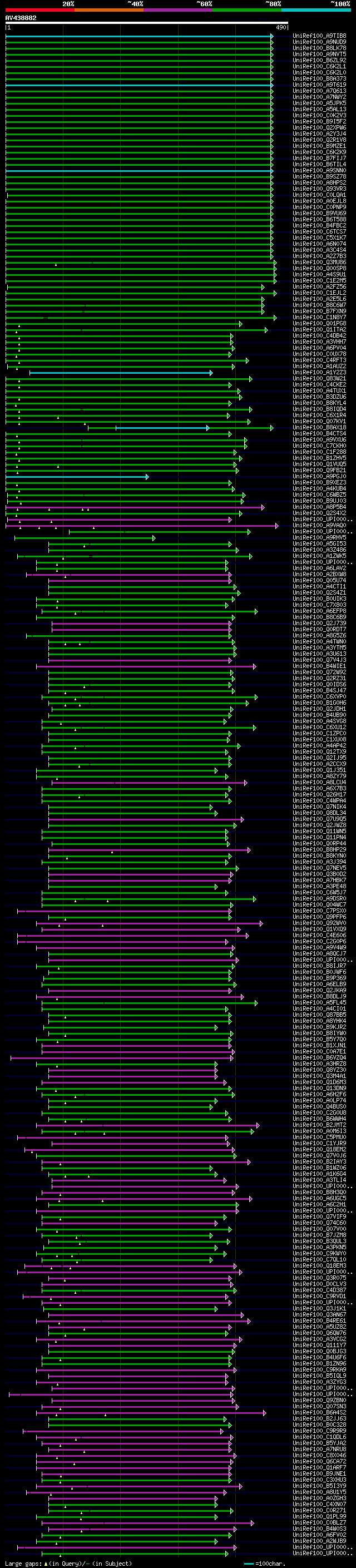The width and height of the screenshot is (356, 1568).
Task: Click hit label UniRef100_Q2R1V8
Action: (319, 140)
